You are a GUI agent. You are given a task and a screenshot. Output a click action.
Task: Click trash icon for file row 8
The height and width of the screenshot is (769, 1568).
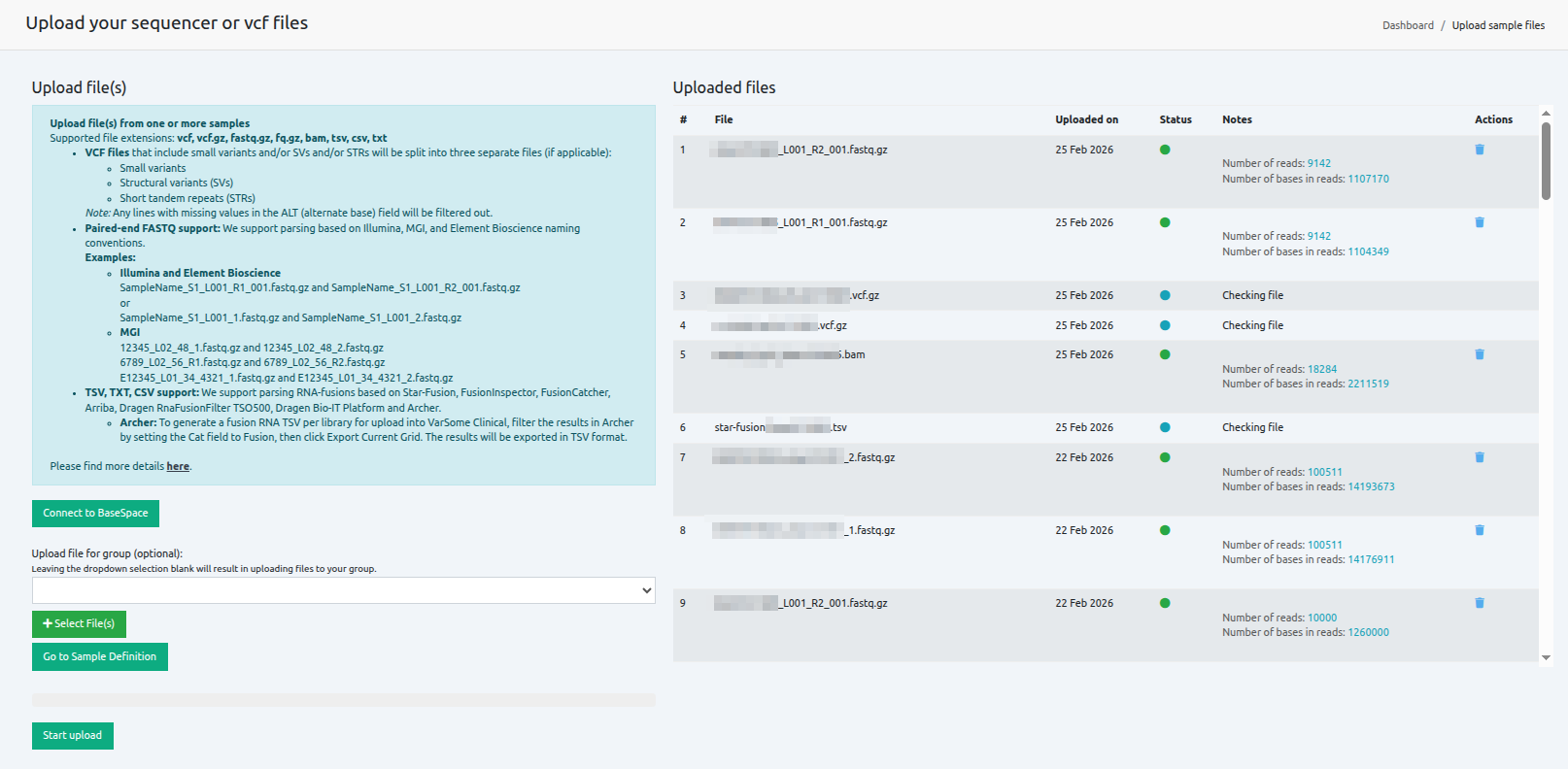pos(1480,530)
